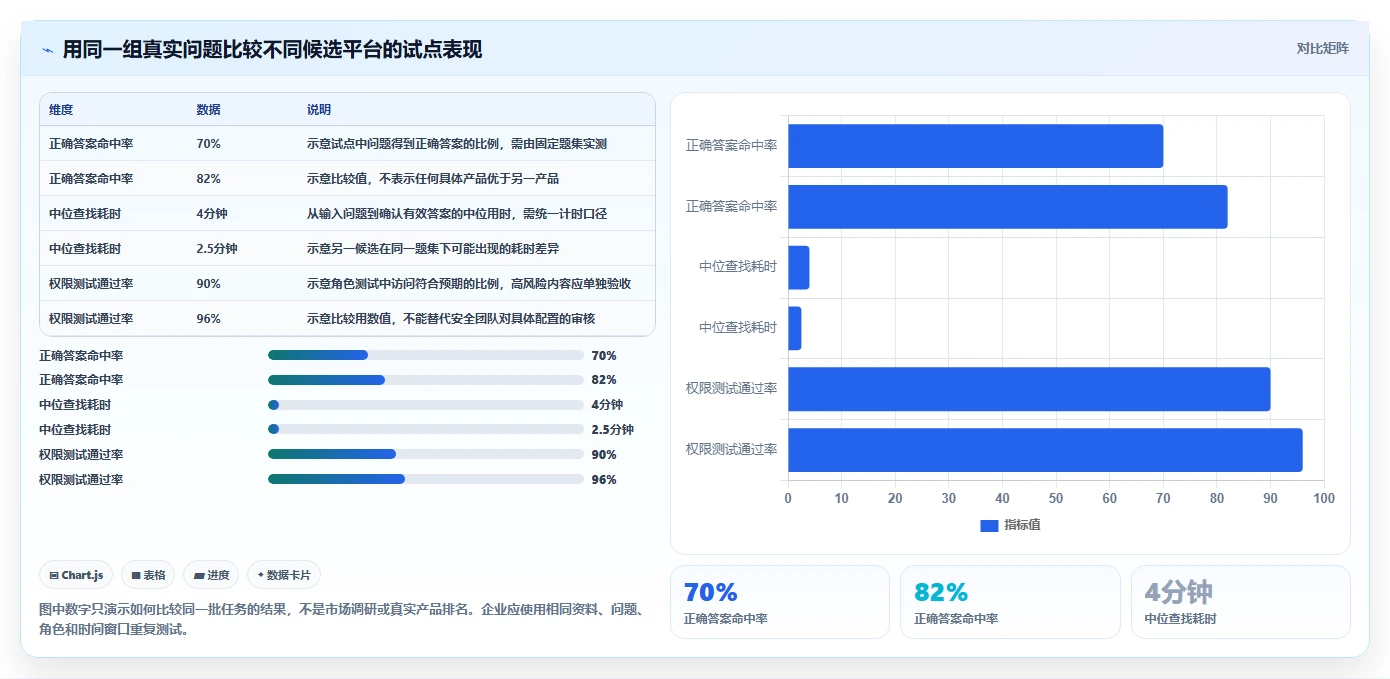Open the 4分钟 中位查找耗时 stat card
Image resolution: width=1390 pixels, height=679 pixels.
click(1241, 602)
